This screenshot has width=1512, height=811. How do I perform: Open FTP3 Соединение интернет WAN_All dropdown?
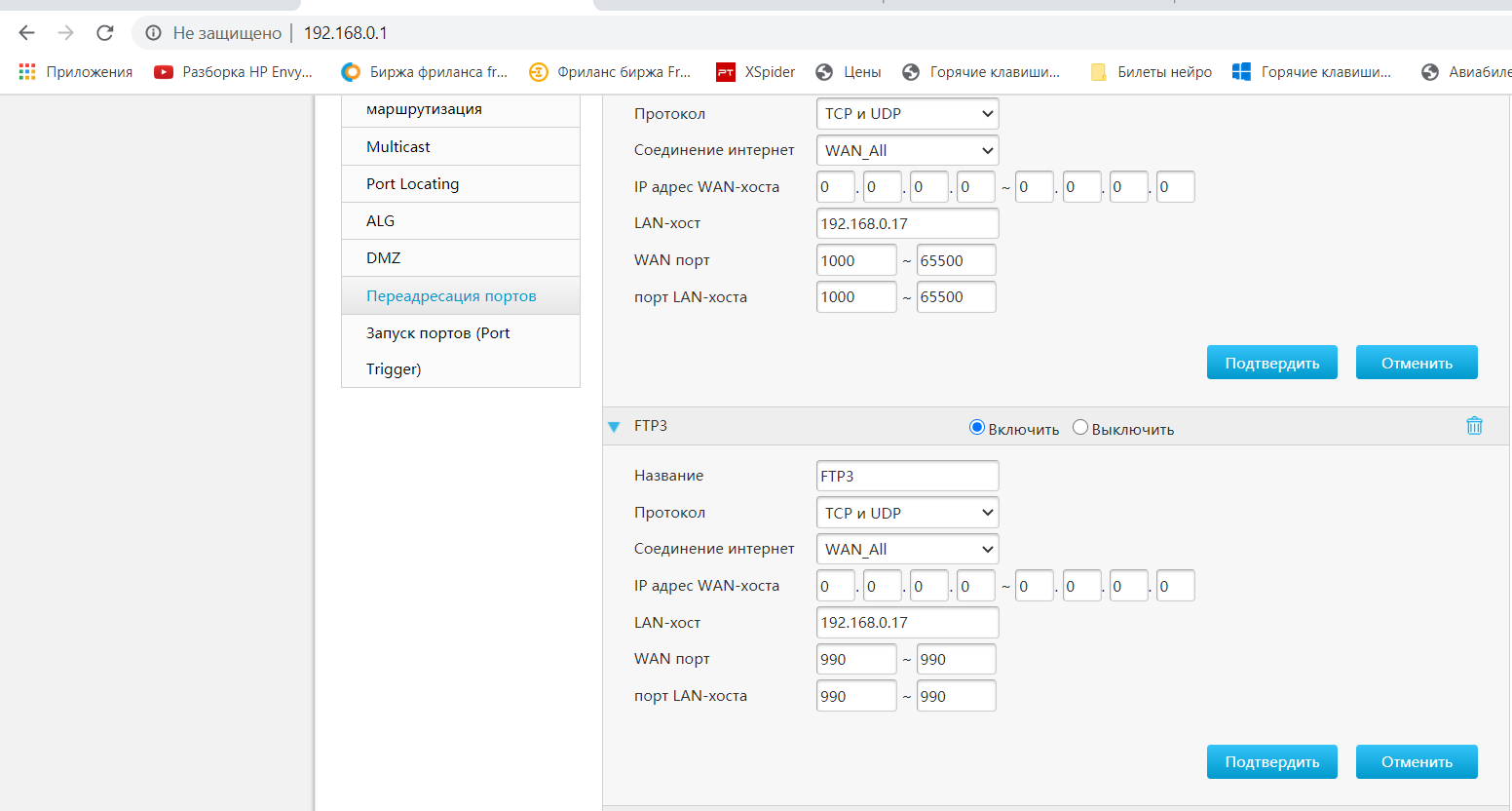click(908, 549)
